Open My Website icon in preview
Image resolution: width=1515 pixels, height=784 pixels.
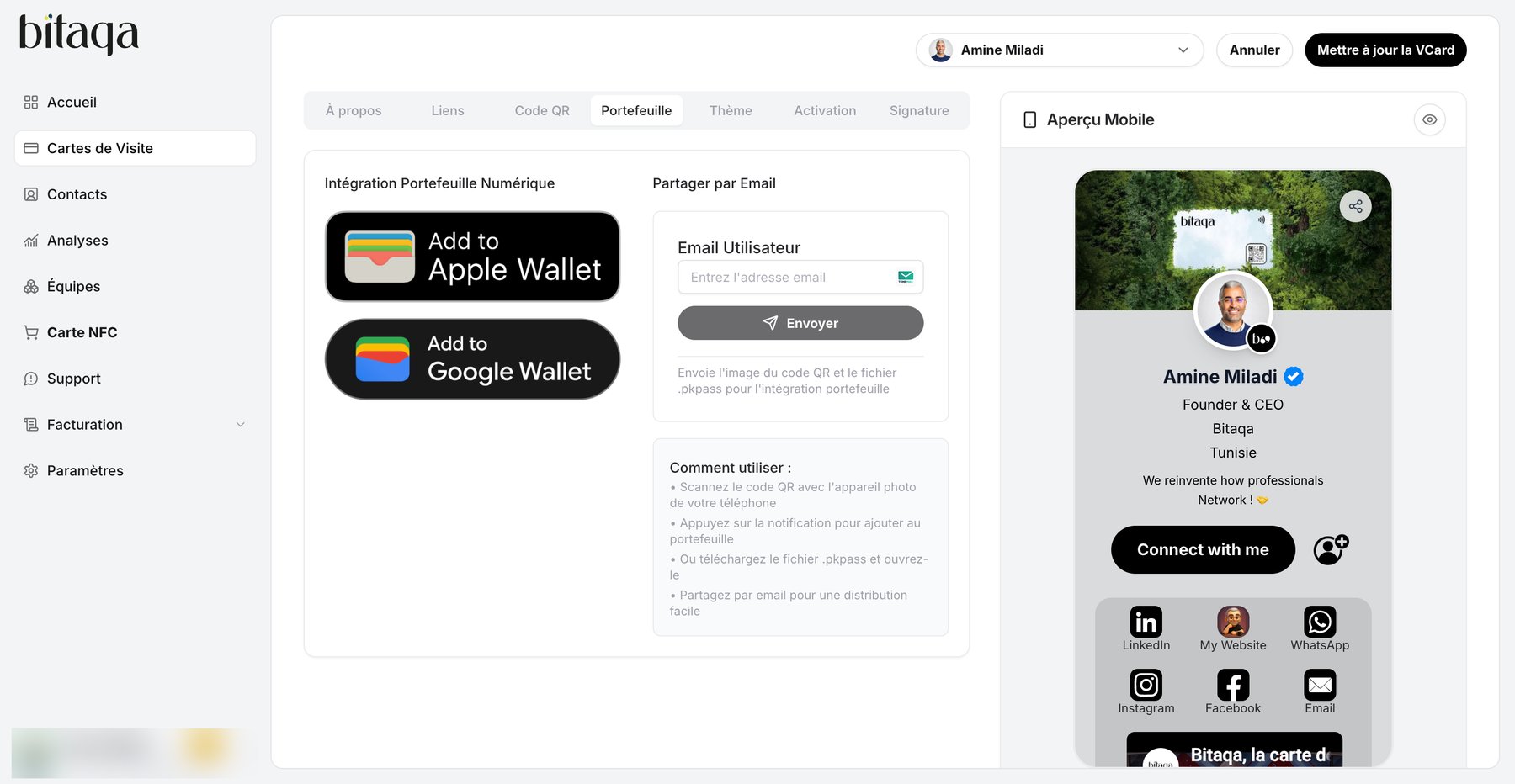[x=1233, y=622]
